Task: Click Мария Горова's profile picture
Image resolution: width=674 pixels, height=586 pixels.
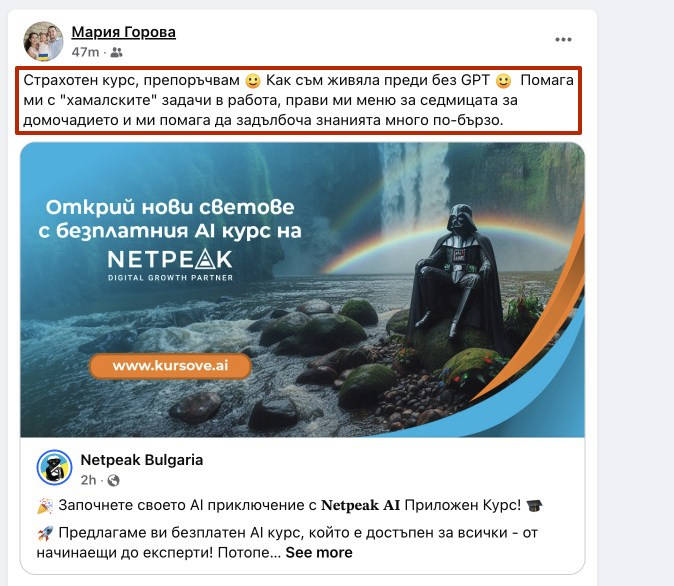Action: click(43, 41)
